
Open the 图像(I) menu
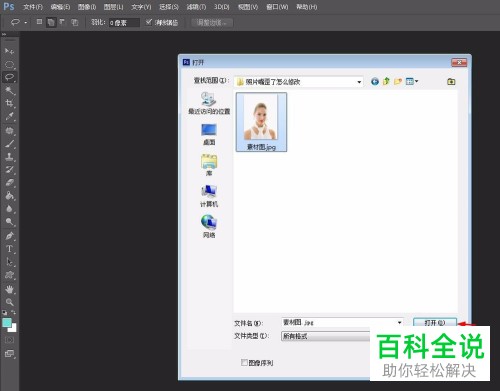coord(87,7)
